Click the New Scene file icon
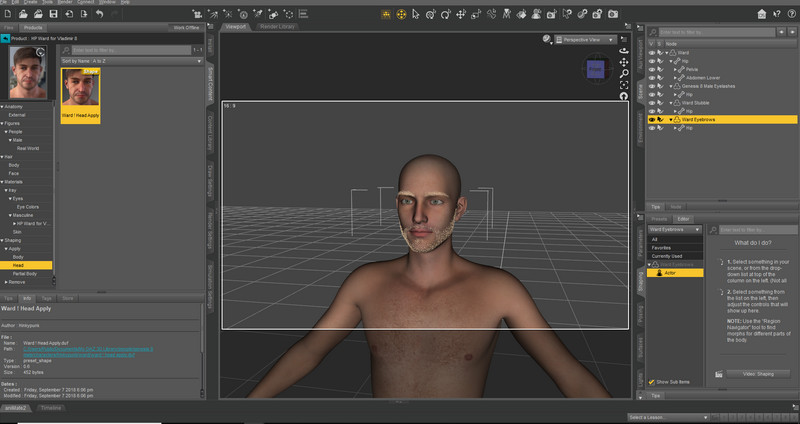800x424 pixels. tap(8, 14)
